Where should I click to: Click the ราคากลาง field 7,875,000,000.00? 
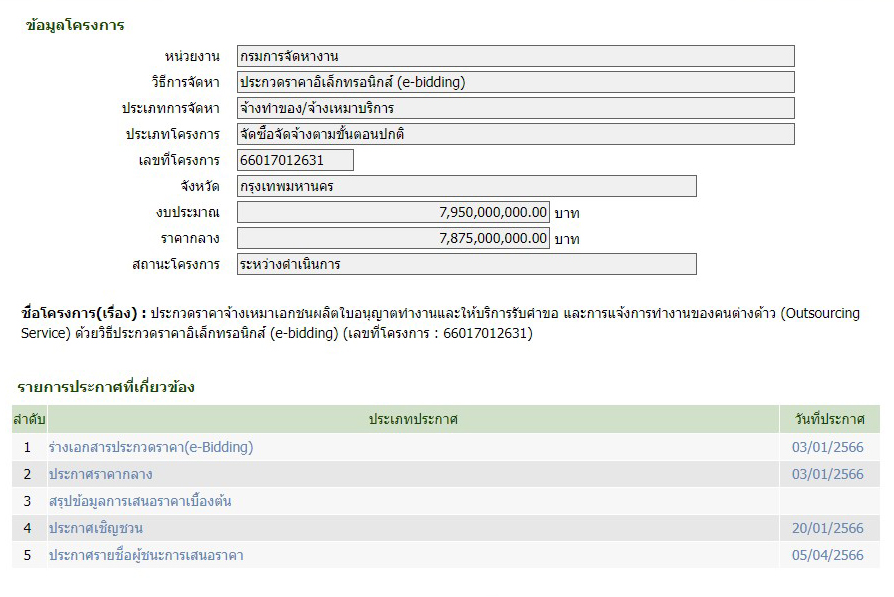tap(393, 238)
